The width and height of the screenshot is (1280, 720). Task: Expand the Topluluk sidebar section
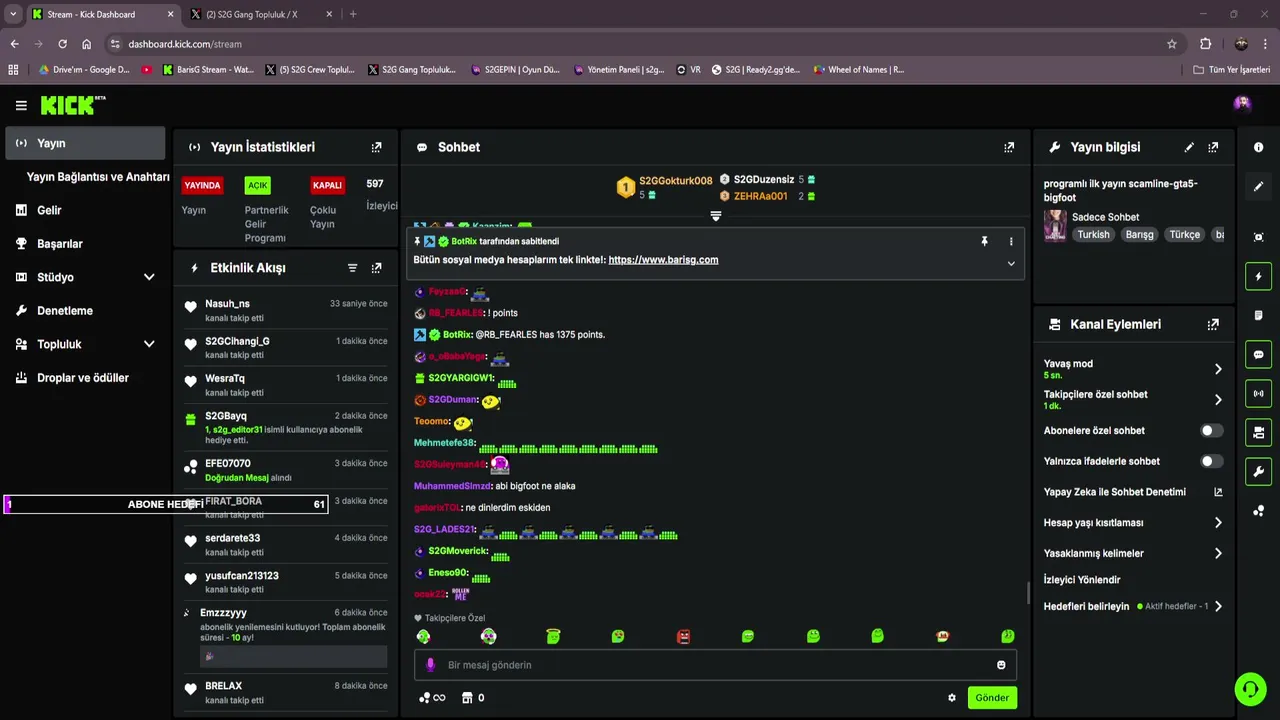pos(149,344)
